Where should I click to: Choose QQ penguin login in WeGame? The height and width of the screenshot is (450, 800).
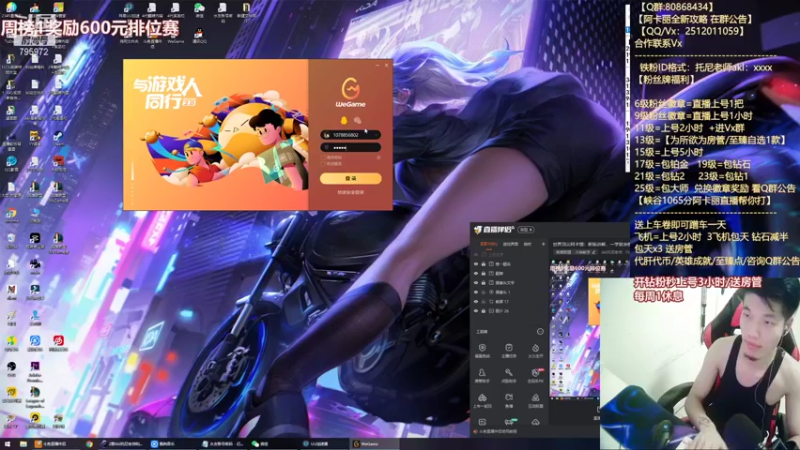343,120
